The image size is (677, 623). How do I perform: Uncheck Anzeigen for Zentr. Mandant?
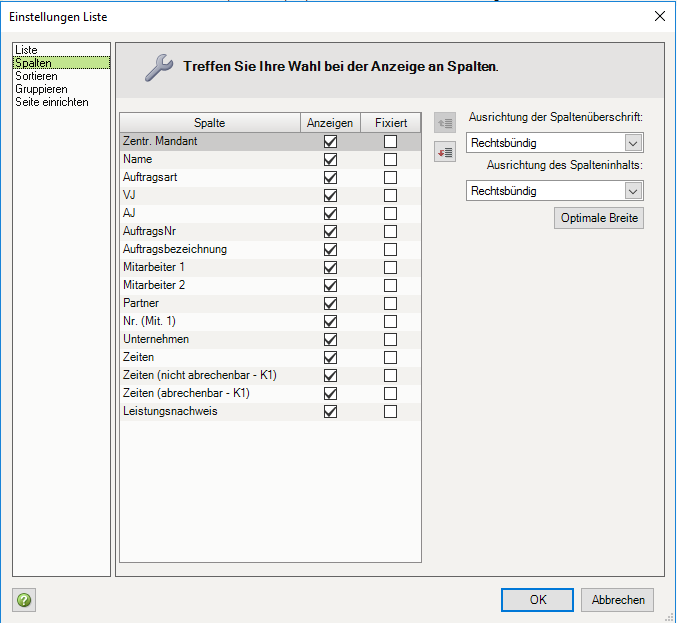330,142
